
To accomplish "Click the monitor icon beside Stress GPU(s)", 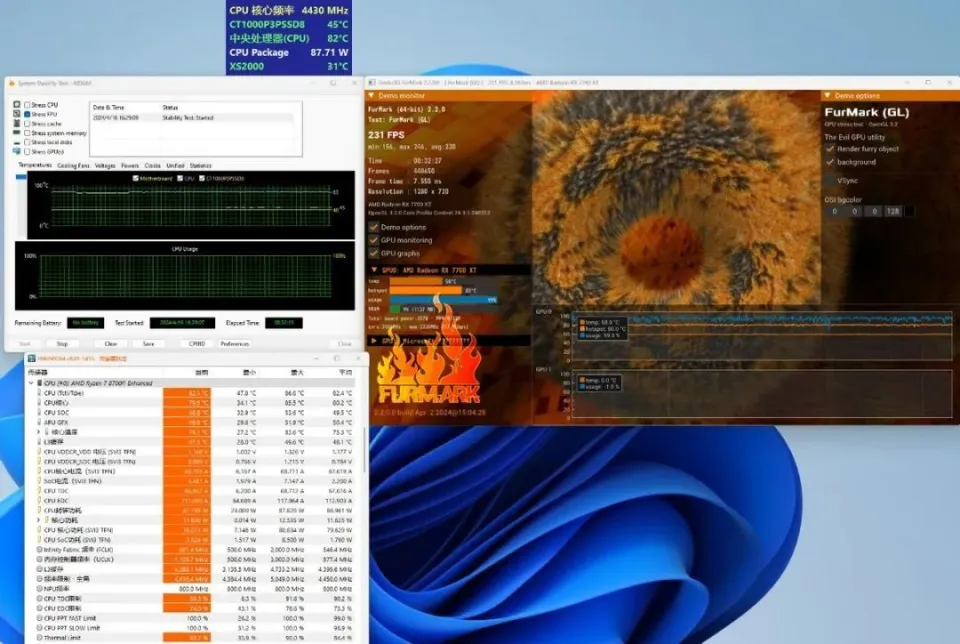I will pyautogui.click(x=17, y=151).
